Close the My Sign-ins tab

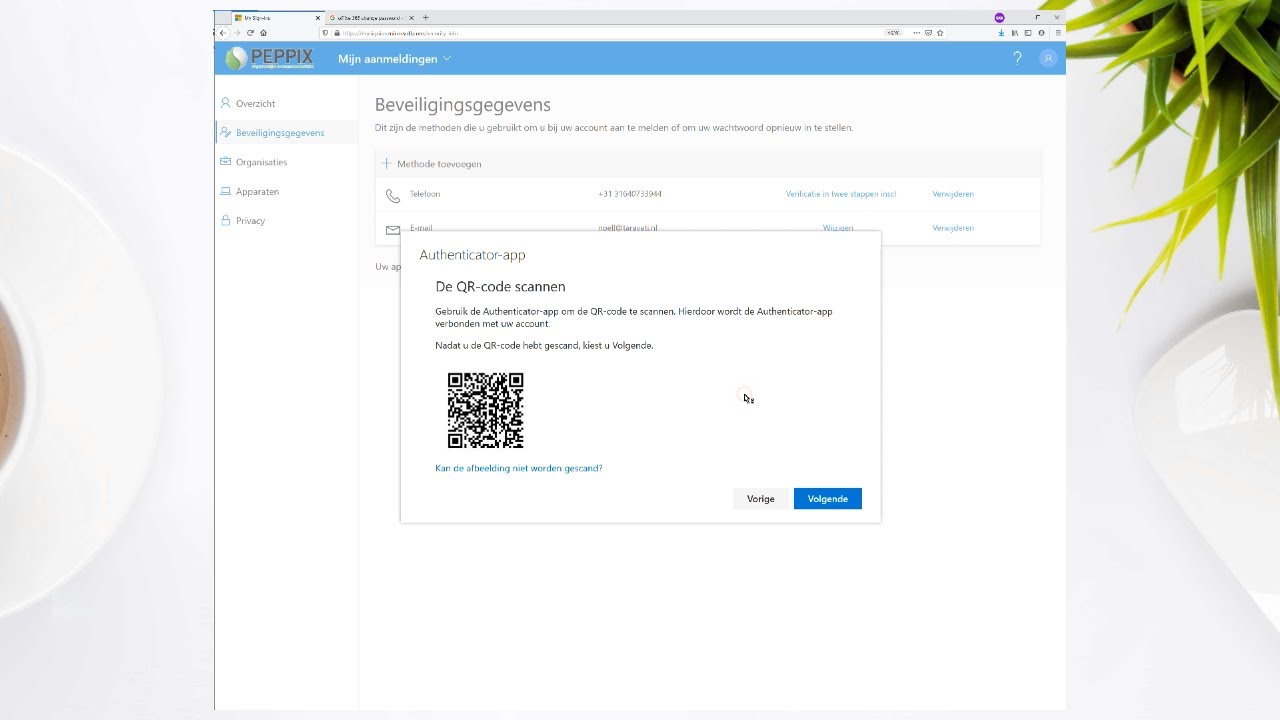(318, 18)
